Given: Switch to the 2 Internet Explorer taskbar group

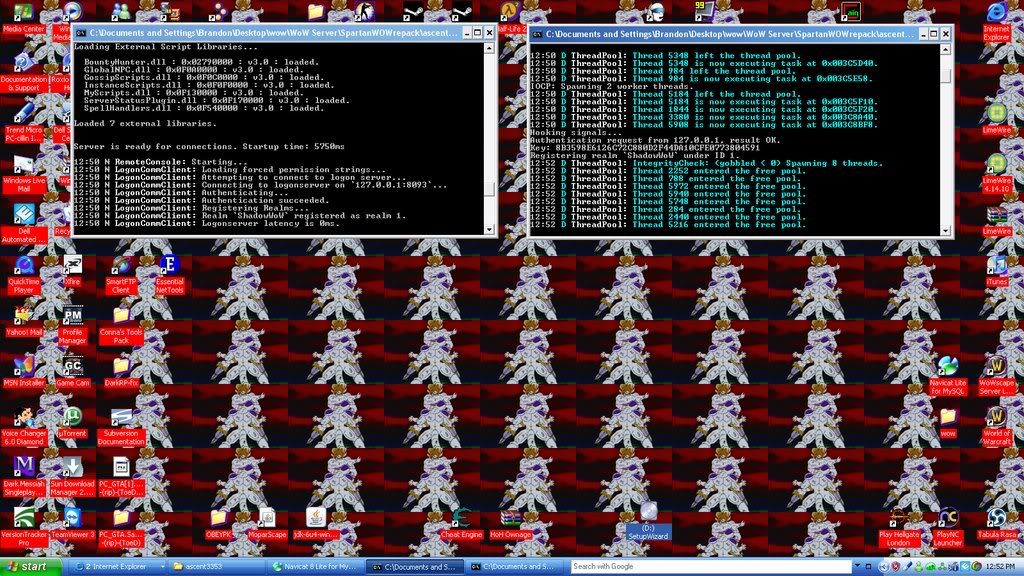Looking at the screenshot, I should pos(118,566).
